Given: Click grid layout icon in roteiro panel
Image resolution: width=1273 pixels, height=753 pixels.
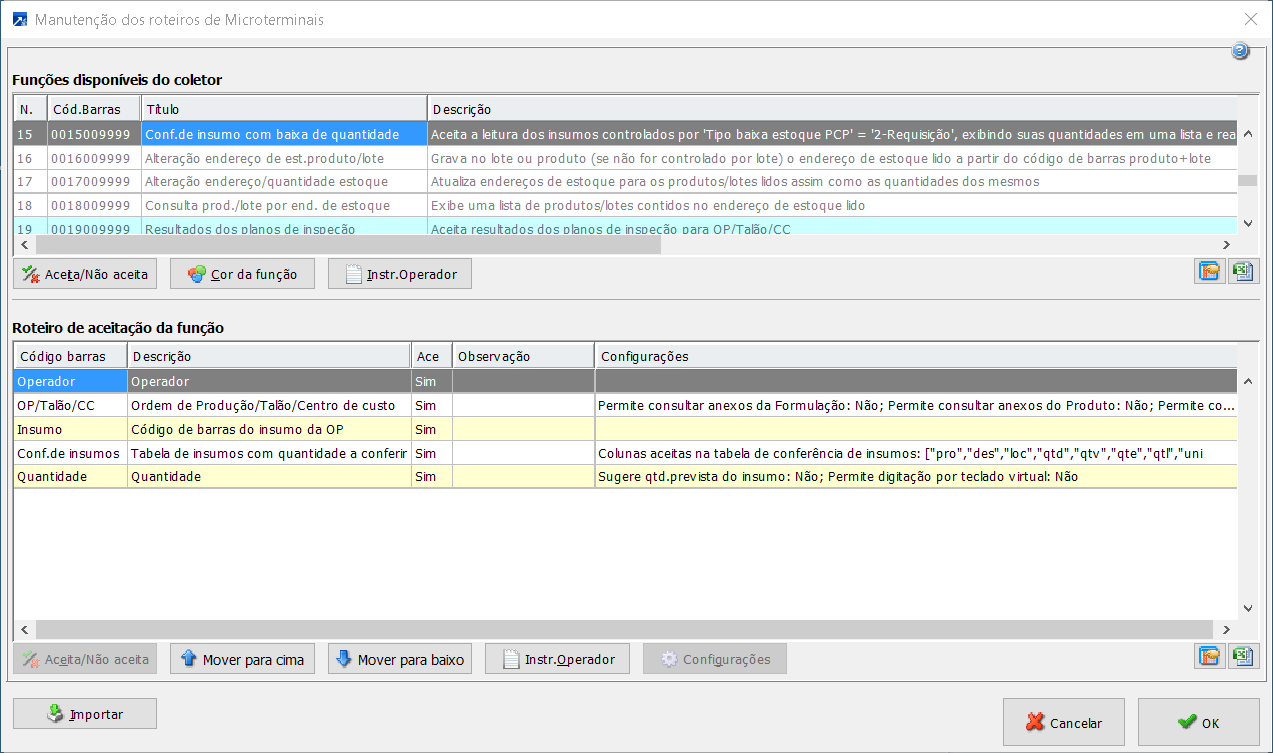Looking at the screenshot, I should (1210, 656).
